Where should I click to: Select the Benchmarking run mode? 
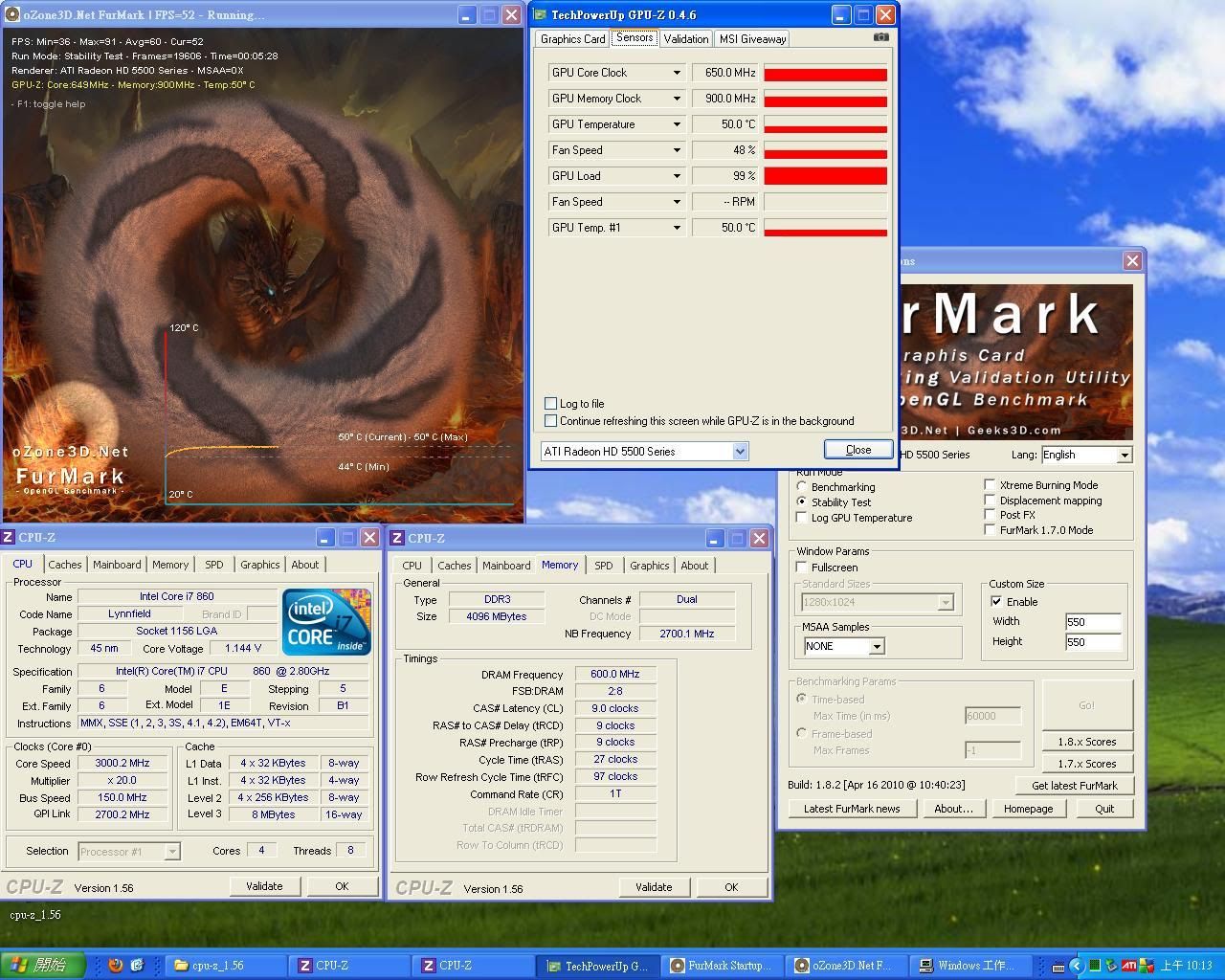pos(802,486)
